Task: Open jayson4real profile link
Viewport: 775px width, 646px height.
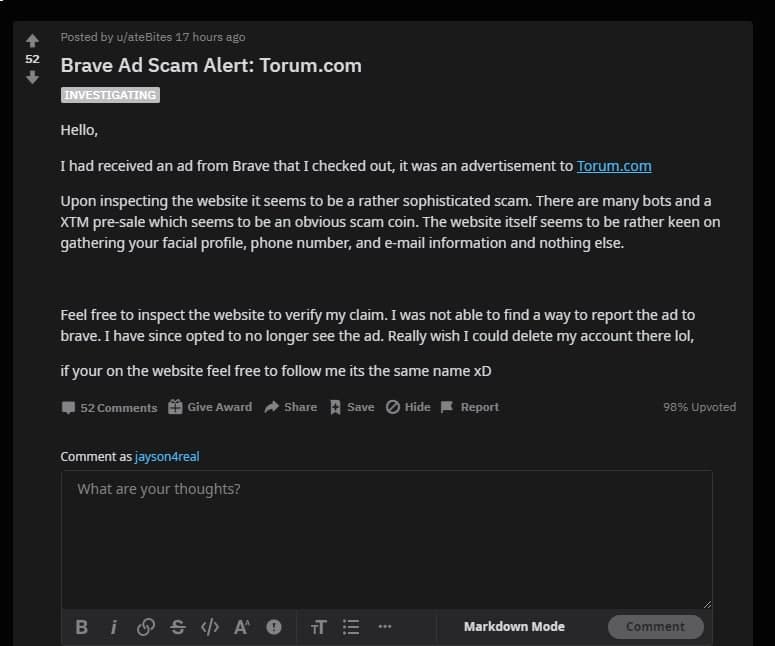Action: tap(167, 456)
